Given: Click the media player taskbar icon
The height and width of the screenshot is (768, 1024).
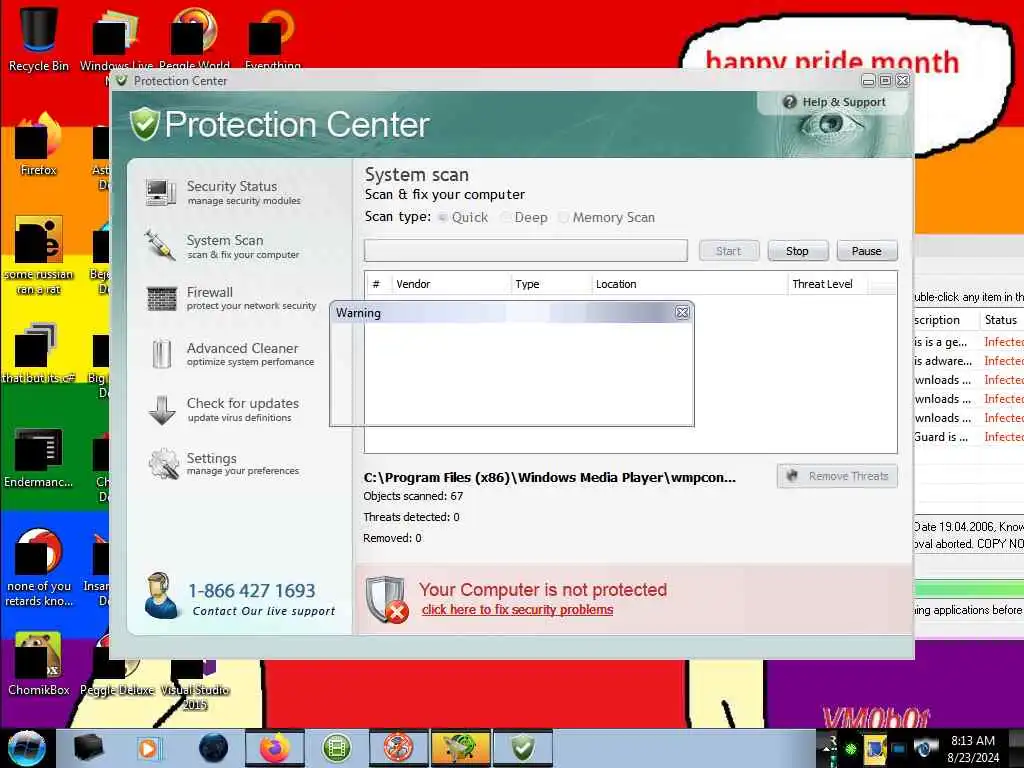Looking at the screenshot, I should [148, 748].
